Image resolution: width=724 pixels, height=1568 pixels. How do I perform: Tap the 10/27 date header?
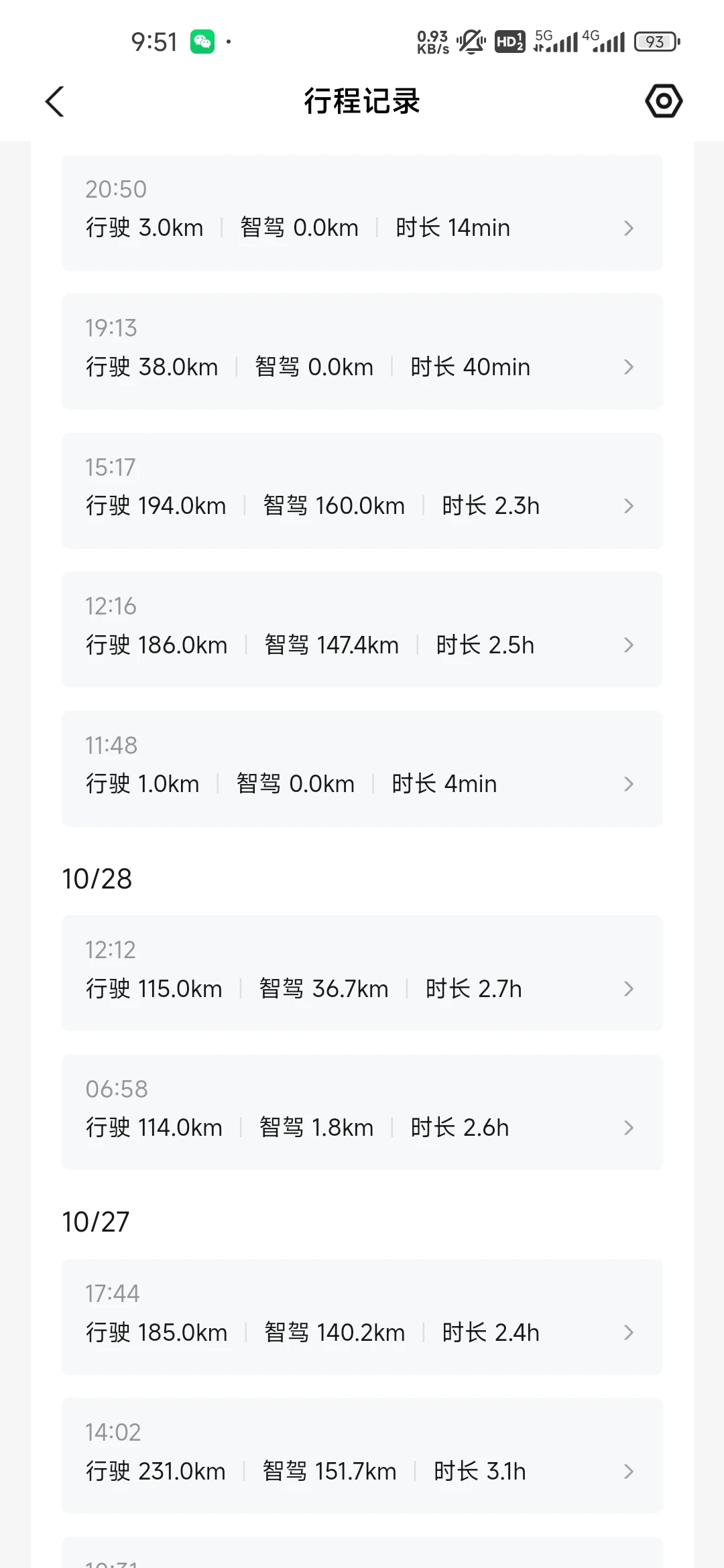point(96,1222)
